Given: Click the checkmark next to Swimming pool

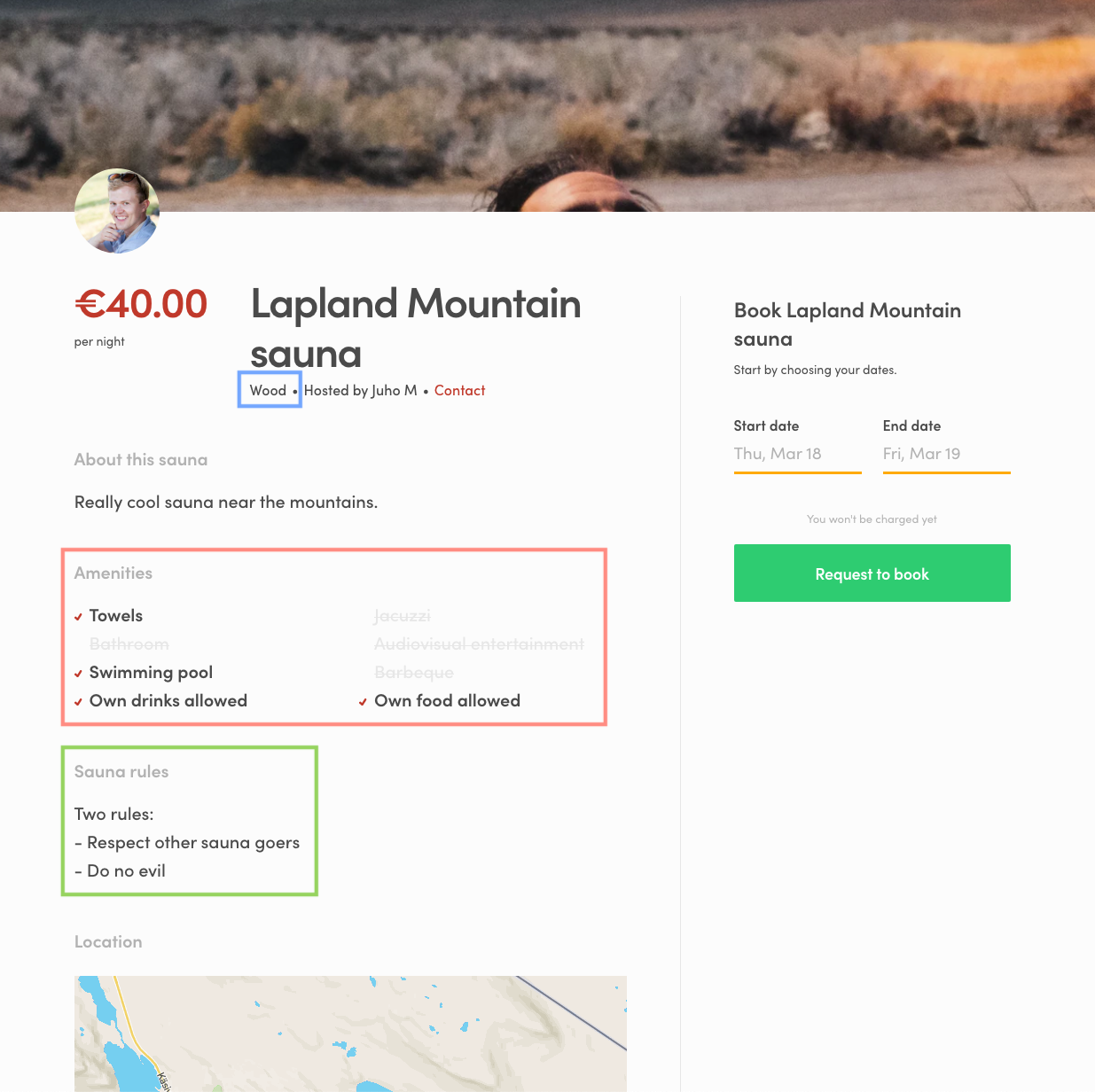Looking at the screenshot, I should point(78,674).
